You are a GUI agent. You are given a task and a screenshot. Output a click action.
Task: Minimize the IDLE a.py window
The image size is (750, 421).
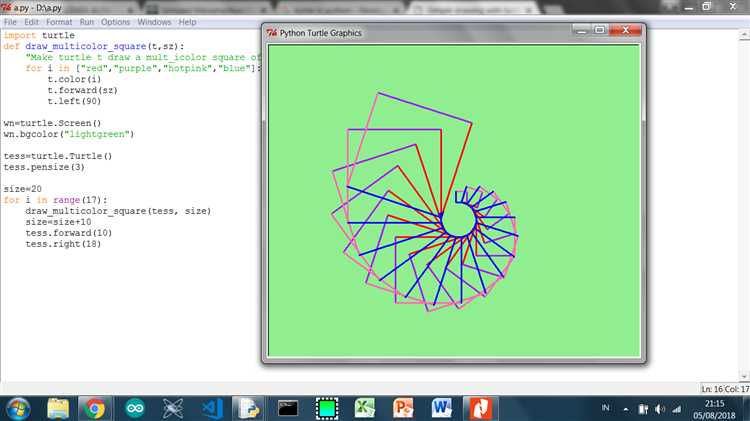(x=688, y=7)
